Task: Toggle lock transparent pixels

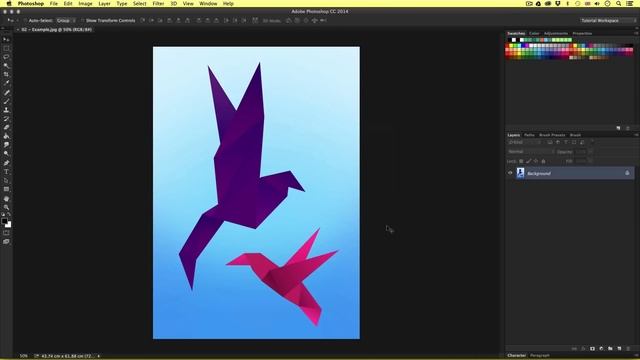Action: click(521, 161)
